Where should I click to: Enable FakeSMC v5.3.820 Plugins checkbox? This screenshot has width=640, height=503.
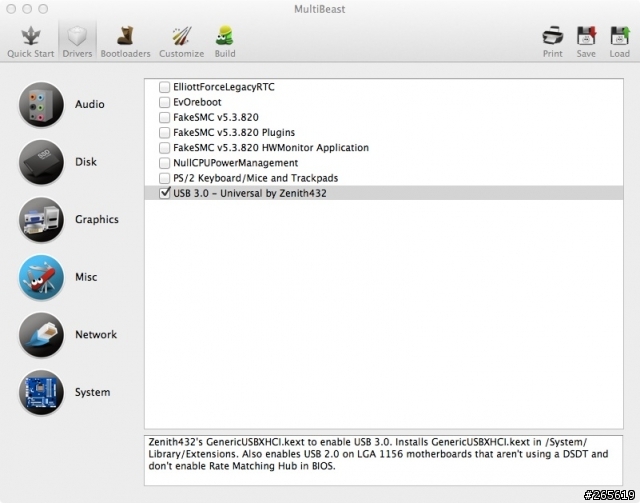tap(164, 133)
